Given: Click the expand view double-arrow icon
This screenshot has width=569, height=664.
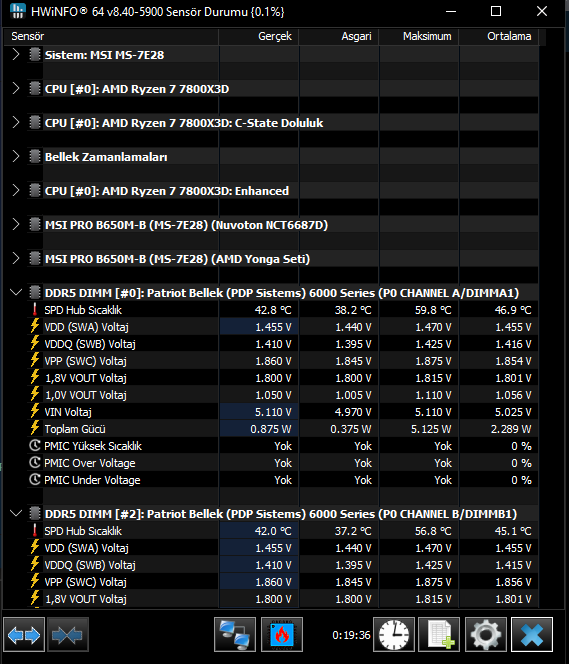Looking at the screenshot, I should (x=24, y=634).
